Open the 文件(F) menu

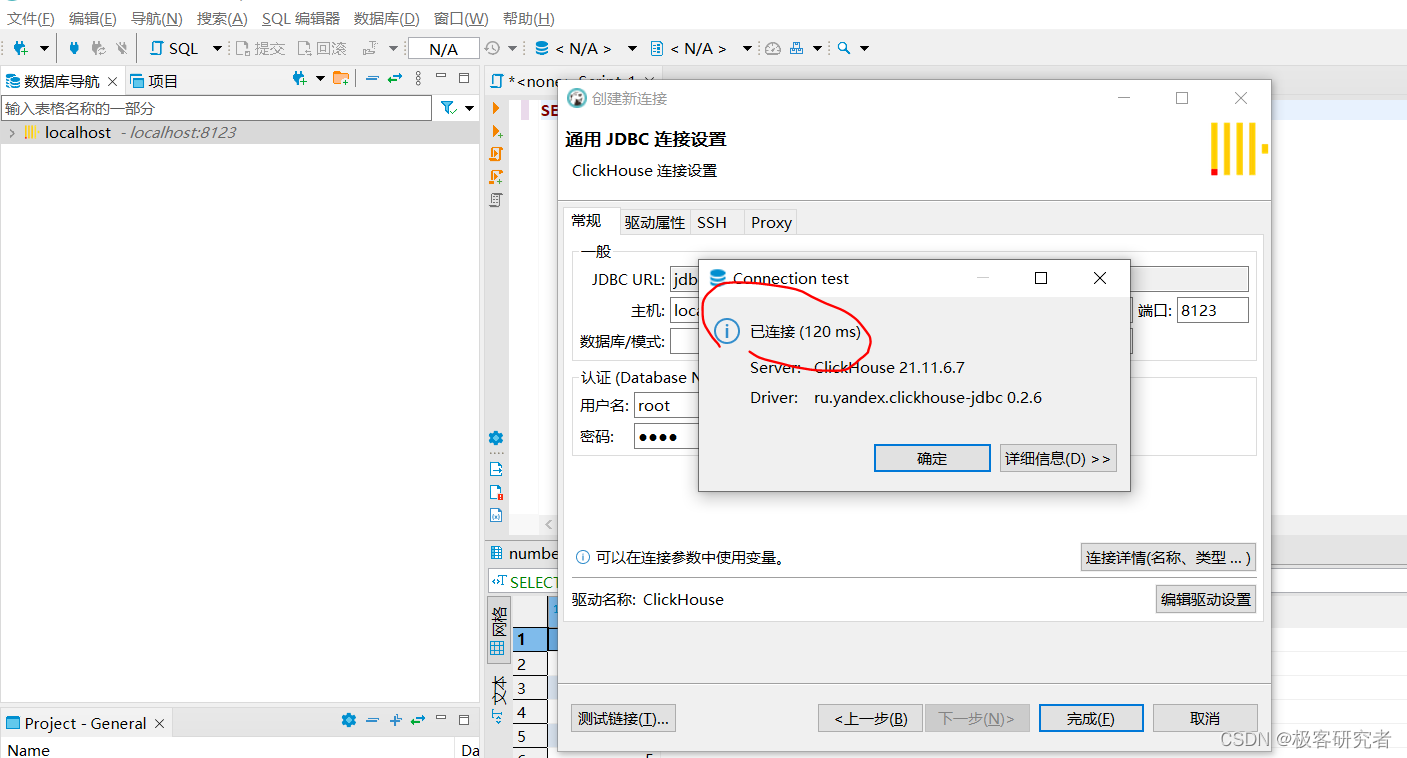(x=31, y=18)
